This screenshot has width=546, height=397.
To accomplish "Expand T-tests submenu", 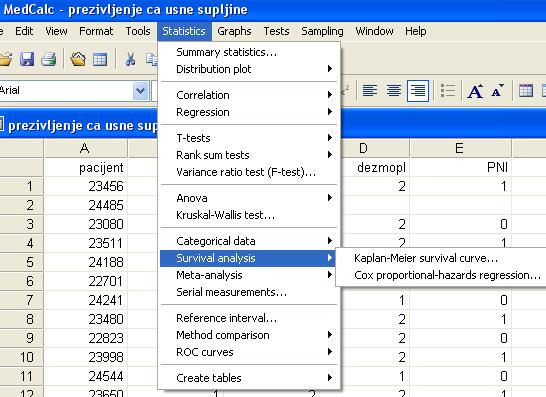I will click(250, 138).
